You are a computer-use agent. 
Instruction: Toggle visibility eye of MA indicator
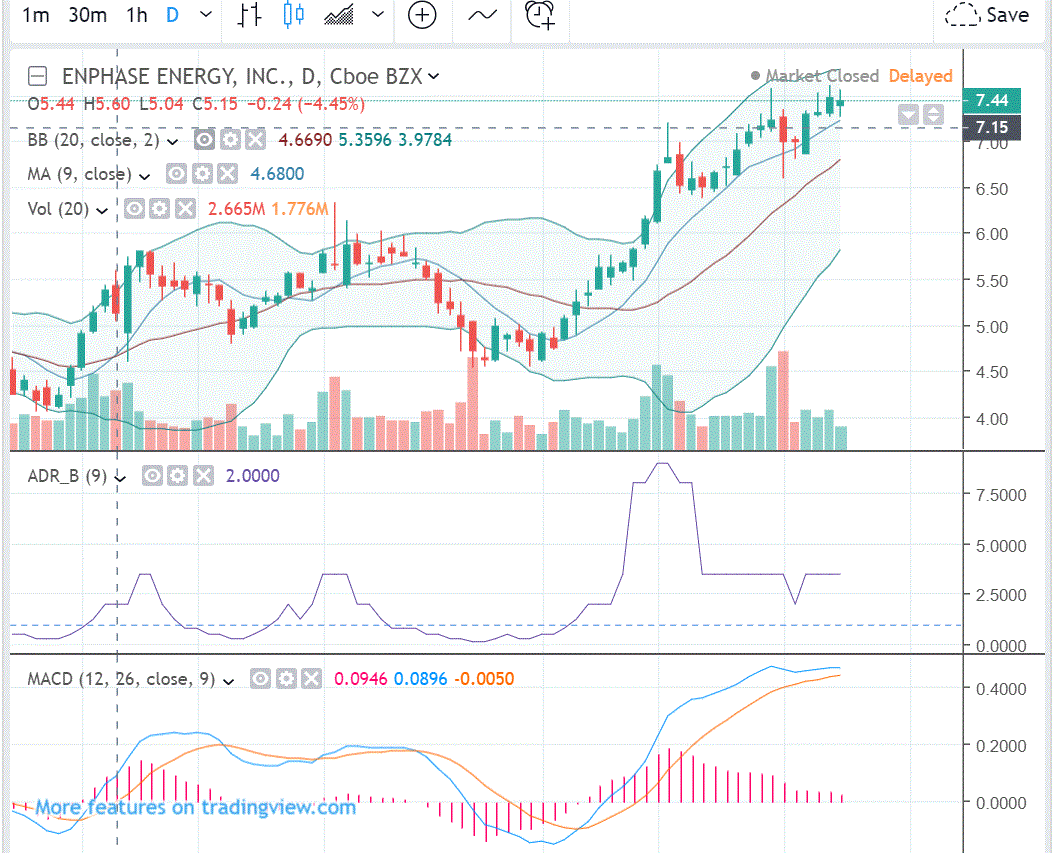point(176,174)
